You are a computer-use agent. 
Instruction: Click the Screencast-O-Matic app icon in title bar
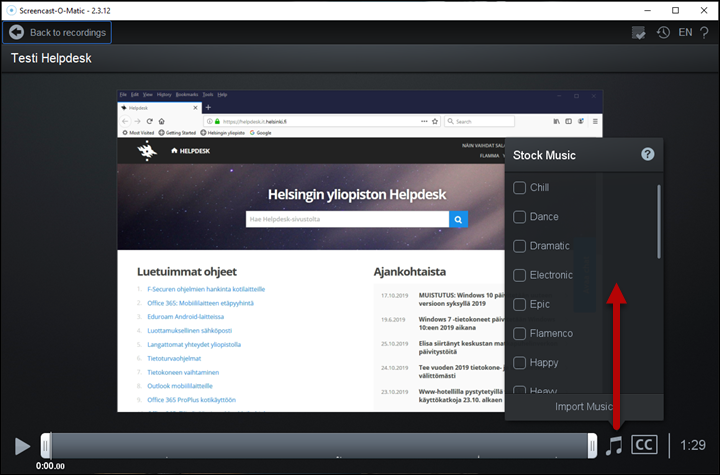coord(11,10)
